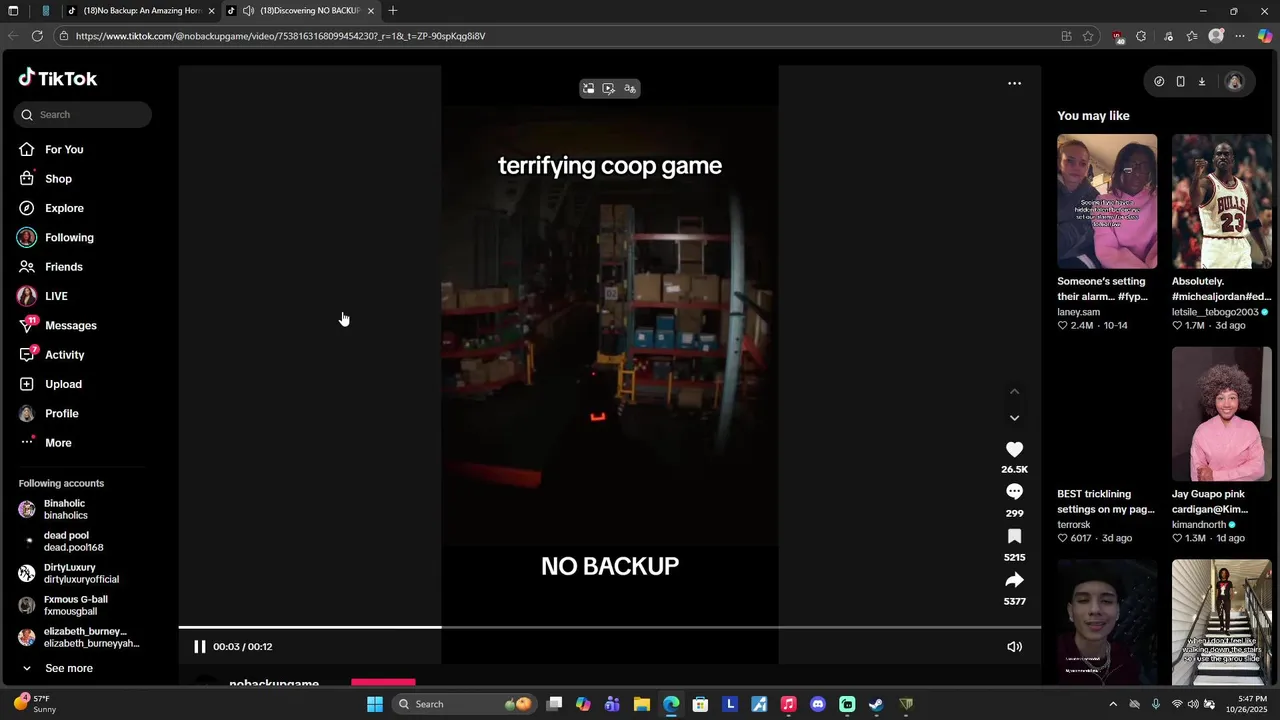Open the dead pool followed account
The height and width of the screenshot is (720, 1280).
tap(61, 541)
